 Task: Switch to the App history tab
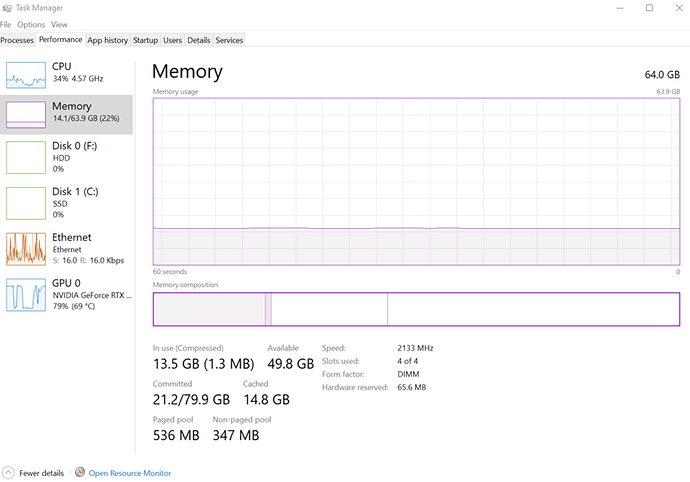[x=108, y=40]
